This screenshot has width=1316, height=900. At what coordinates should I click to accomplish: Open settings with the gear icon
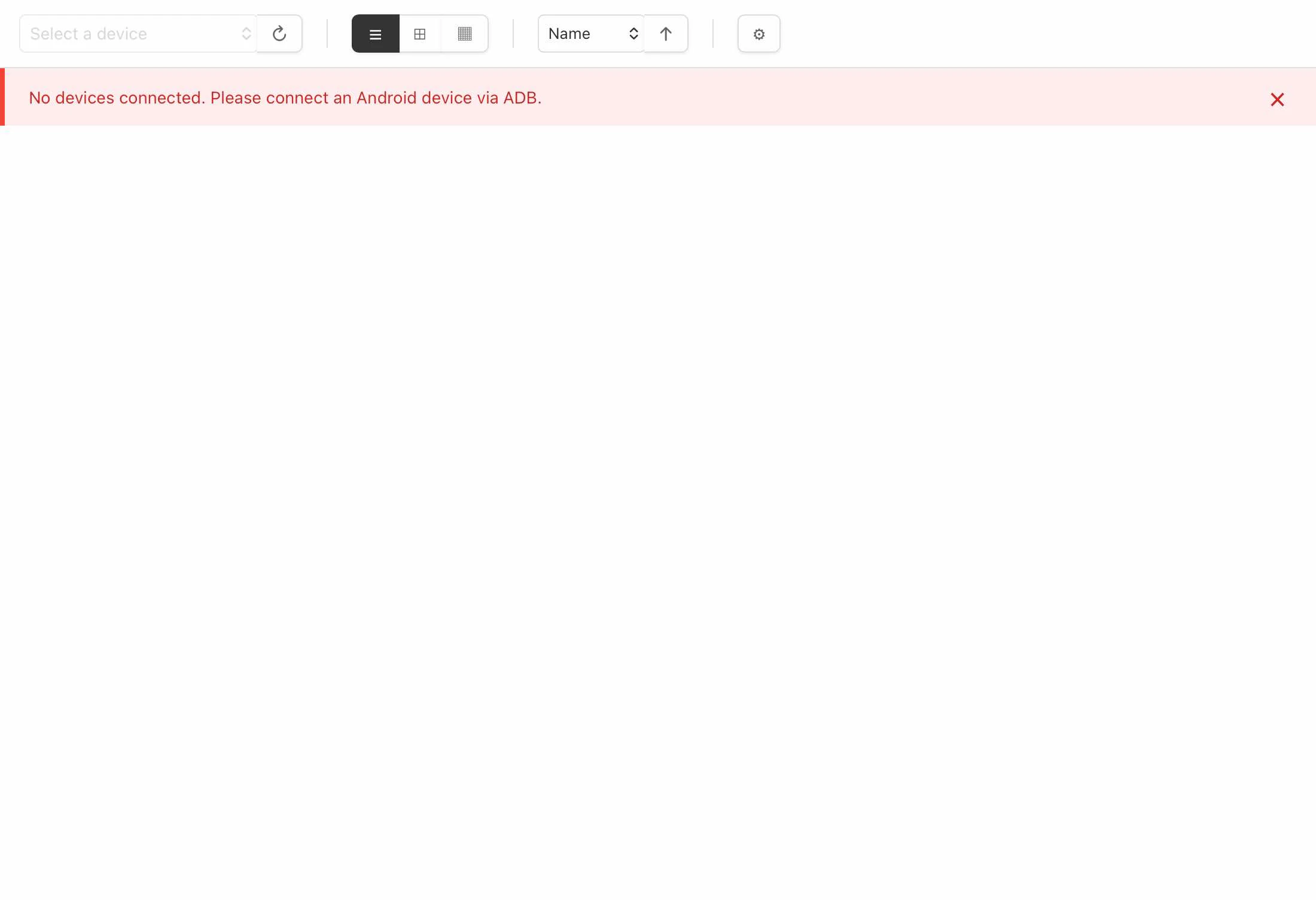(x=758, y=34)
